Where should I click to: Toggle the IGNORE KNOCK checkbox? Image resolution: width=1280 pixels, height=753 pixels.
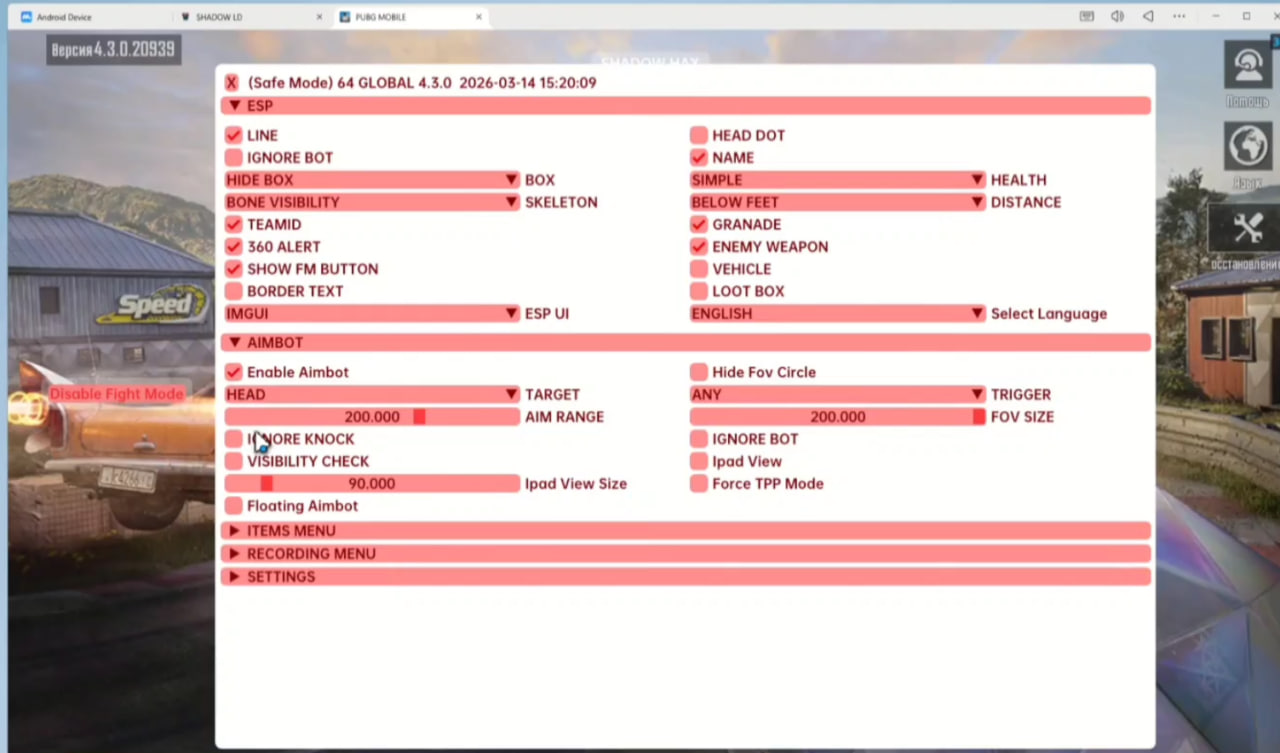coord(234,439)
